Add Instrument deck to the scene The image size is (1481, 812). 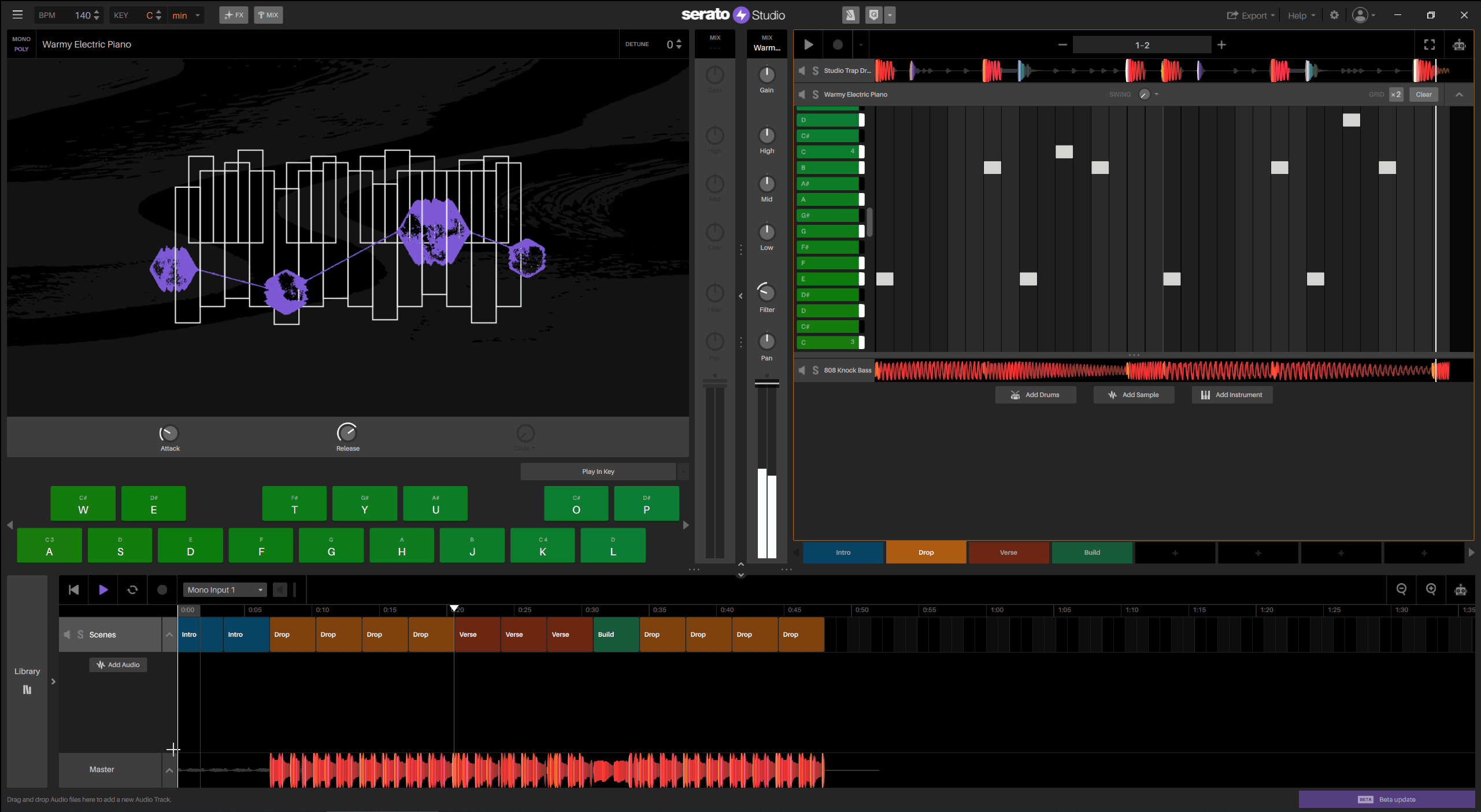click(1231, 395)
